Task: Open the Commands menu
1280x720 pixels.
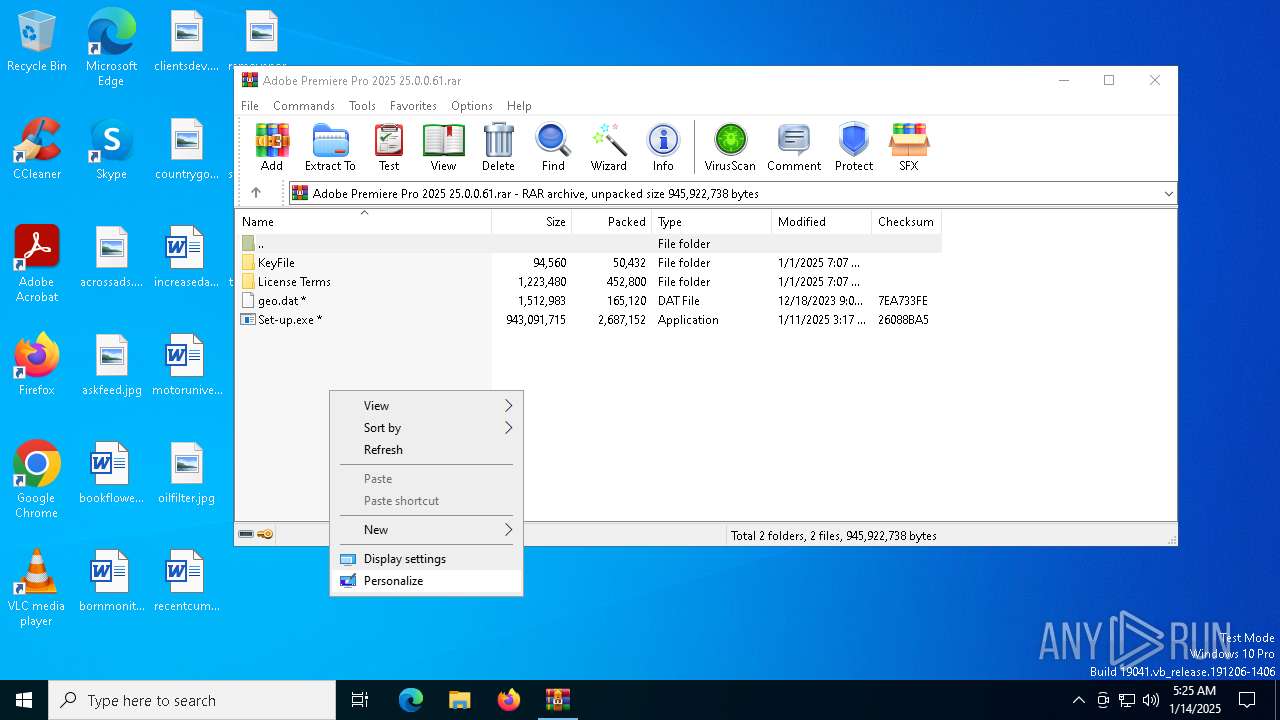Action: point(304,105)
